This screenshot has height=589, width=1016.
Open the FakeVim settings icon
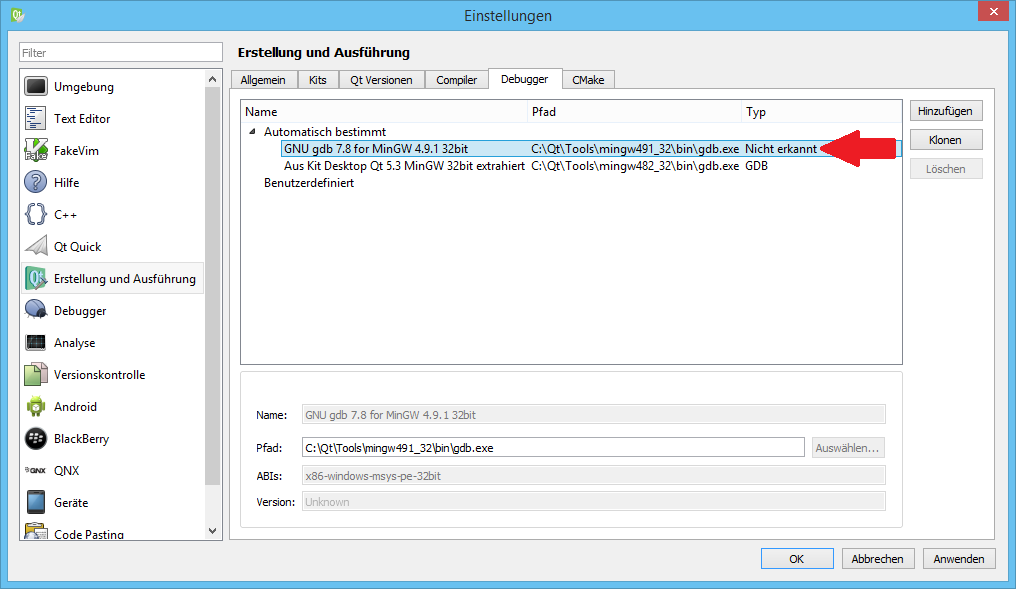[36, 150]
